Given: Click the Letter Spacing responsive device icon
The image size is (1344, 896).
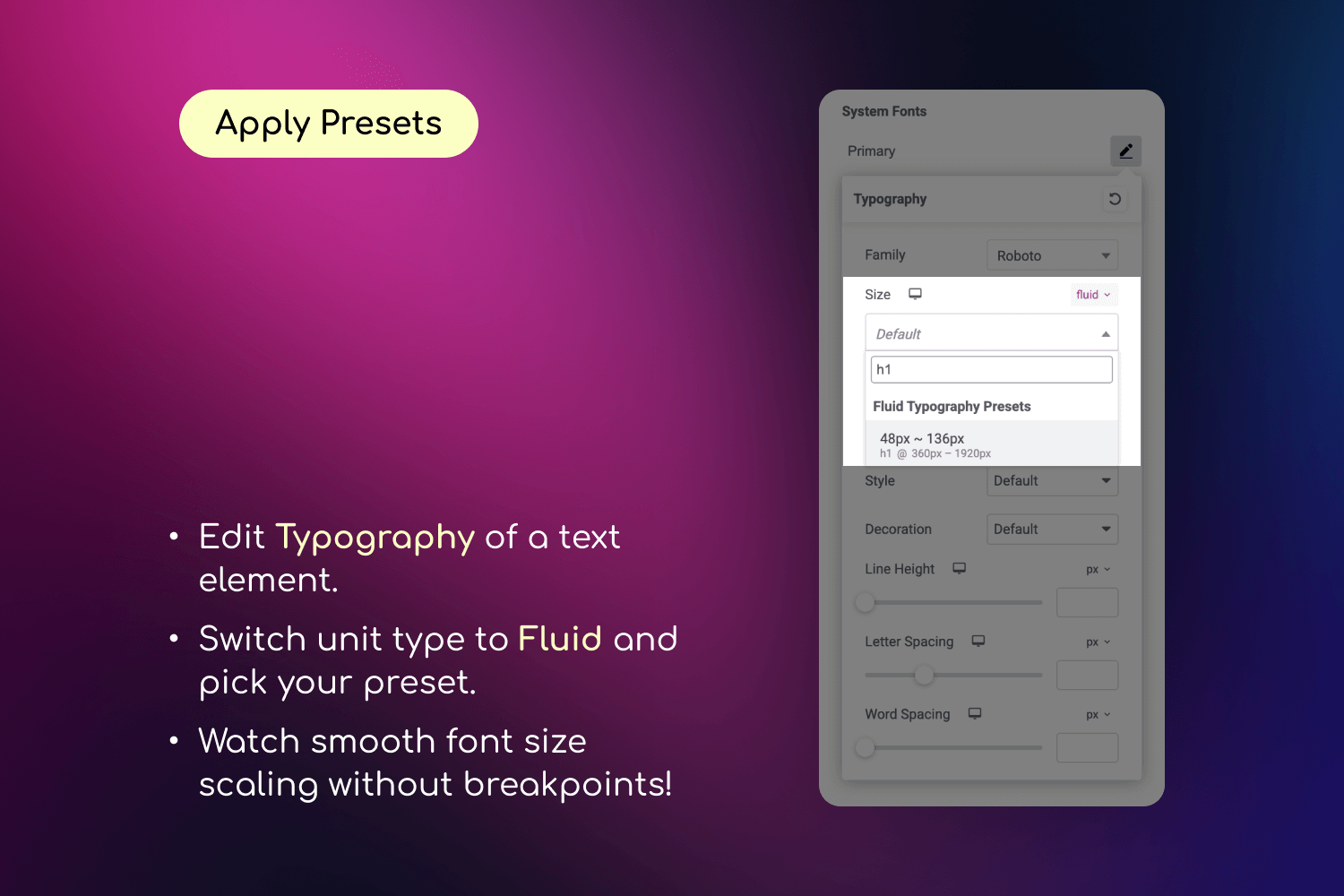Looking at the screenshot, I should tap(978, 641).
